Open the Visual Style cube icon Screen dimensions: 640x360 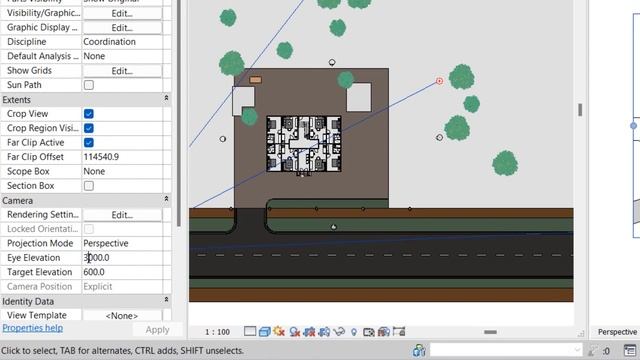pyautogui.click(x=264, y=332)
